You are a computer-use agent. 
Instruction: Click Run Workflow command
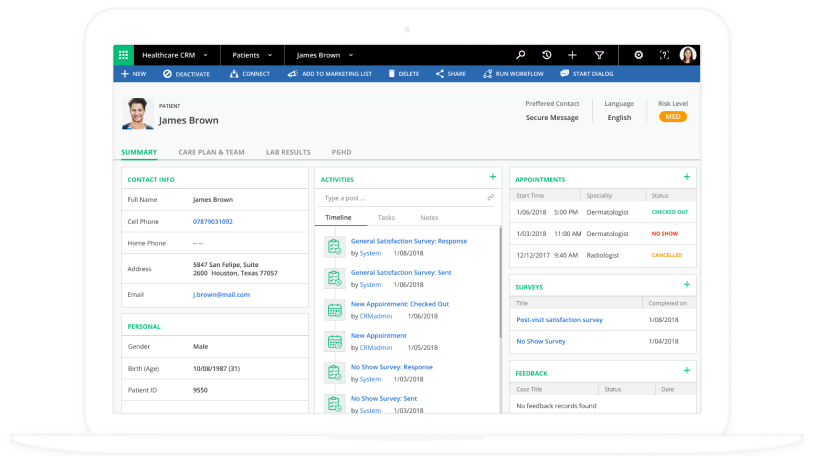click(513, 74)
